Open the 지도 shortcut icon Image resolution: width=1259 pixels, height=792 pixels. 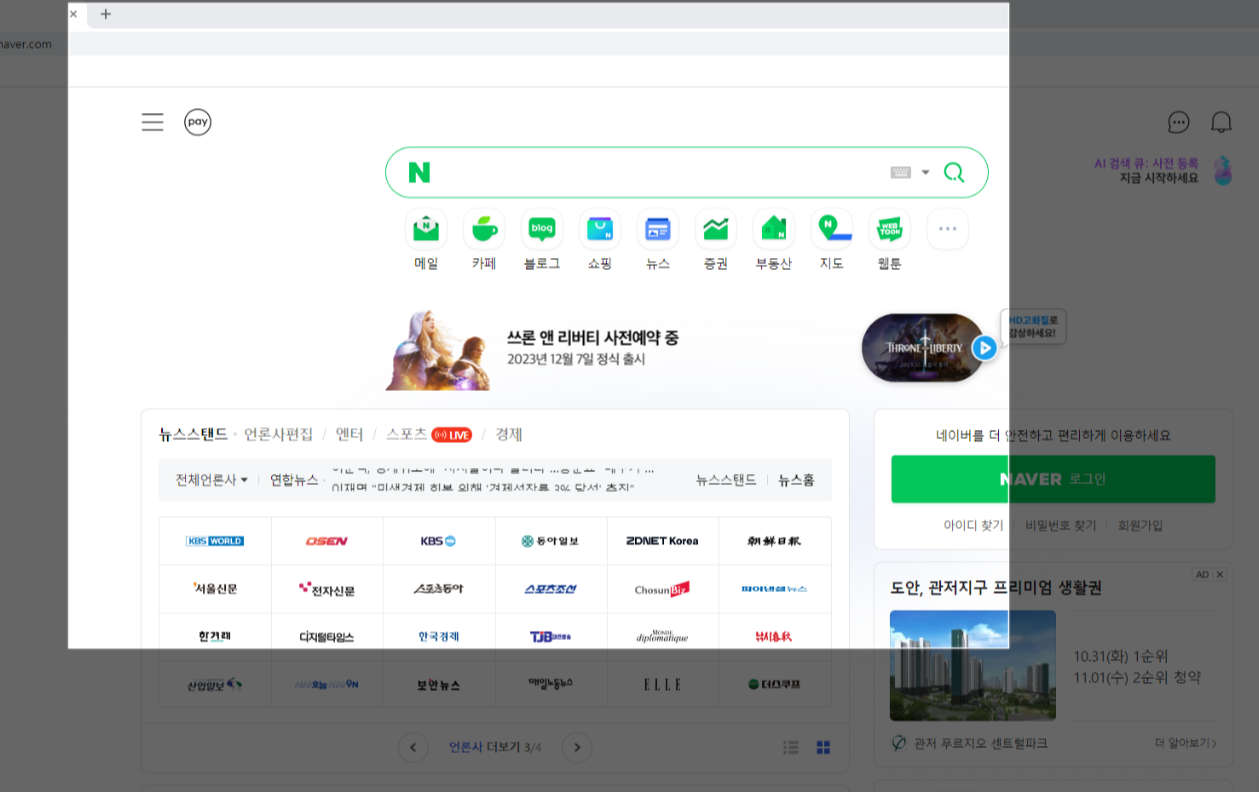click(x=832, y=229)
